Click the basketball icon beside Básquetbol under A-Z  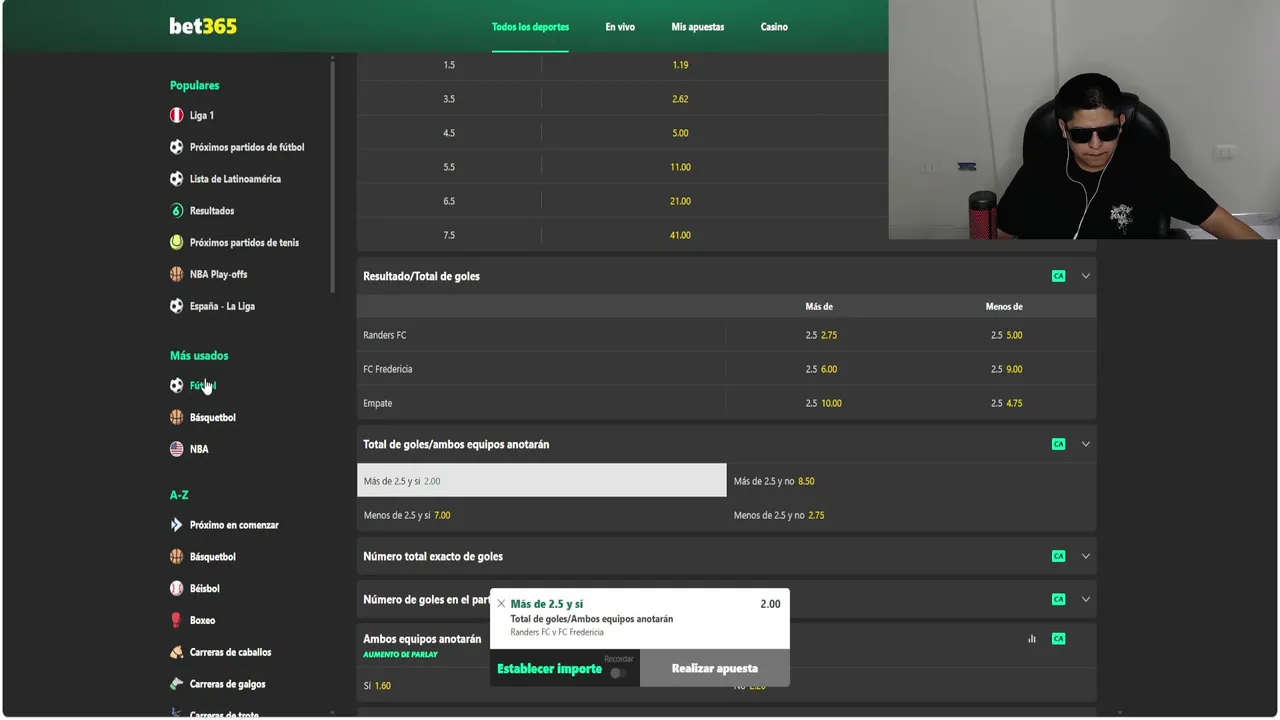[x=177, y=557]
